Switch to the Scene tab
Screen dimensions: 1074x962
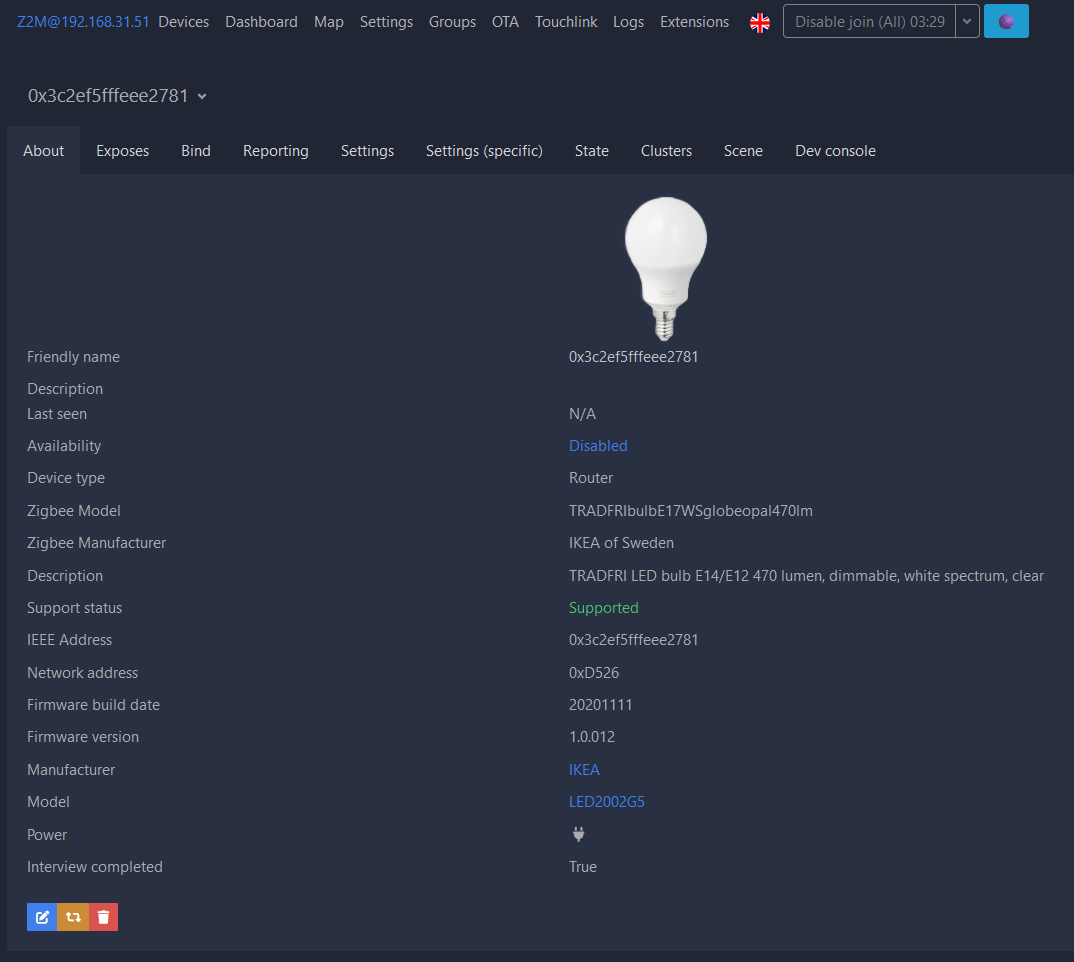[x=743, y=151]
